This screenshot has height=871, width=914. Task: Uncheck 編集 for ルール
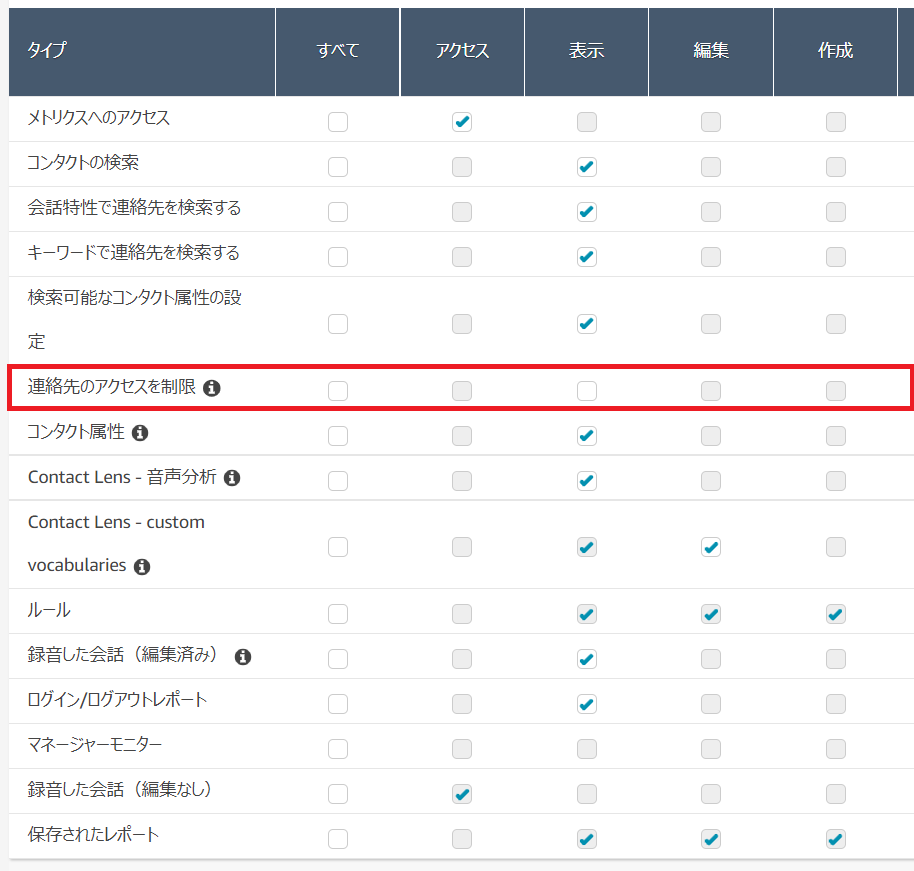click(711, 614)
